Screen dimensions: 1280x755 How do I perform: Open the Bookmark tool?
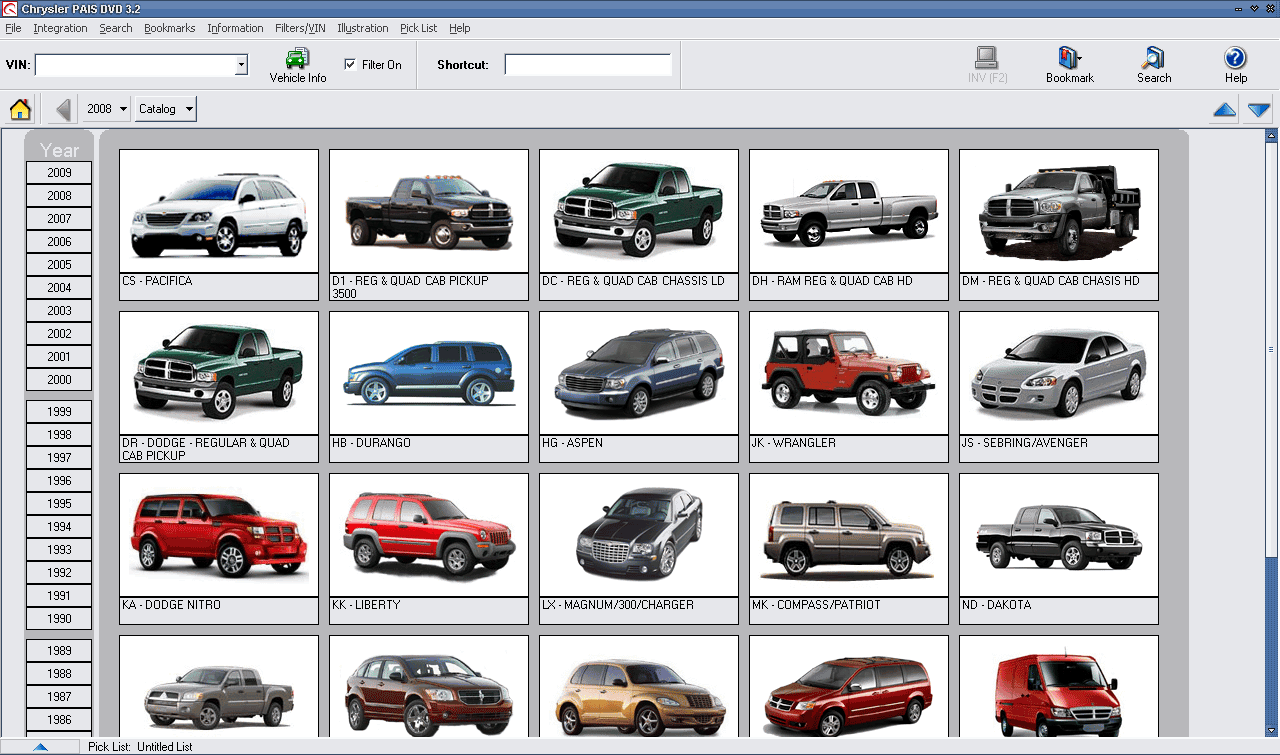[x=1069, y=65]
